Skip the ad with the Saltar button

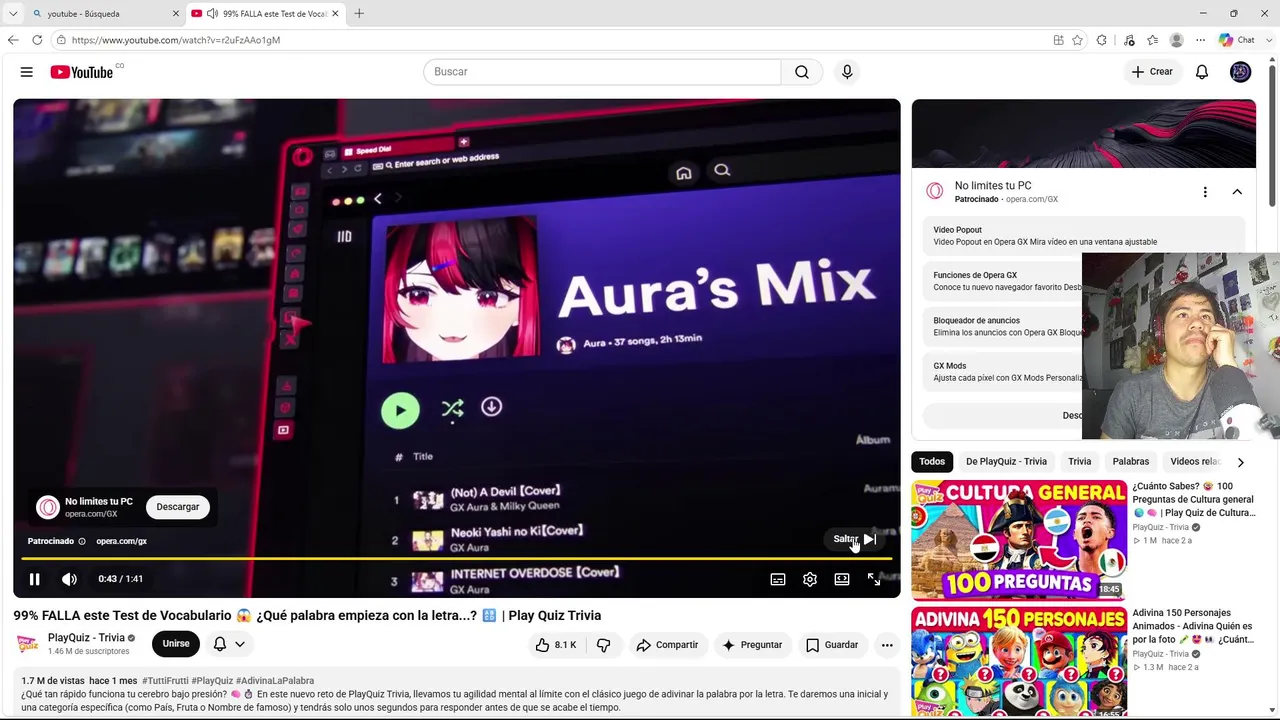(856, 539)
